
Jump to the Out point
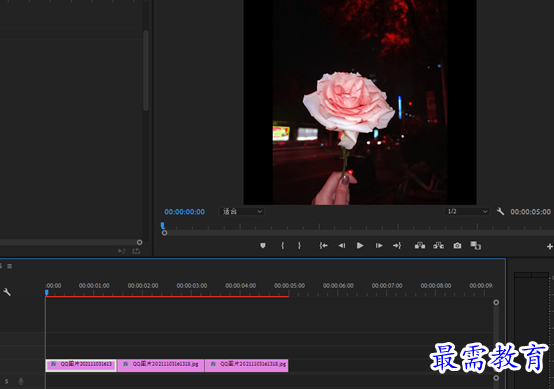click(x=397, y=246)
